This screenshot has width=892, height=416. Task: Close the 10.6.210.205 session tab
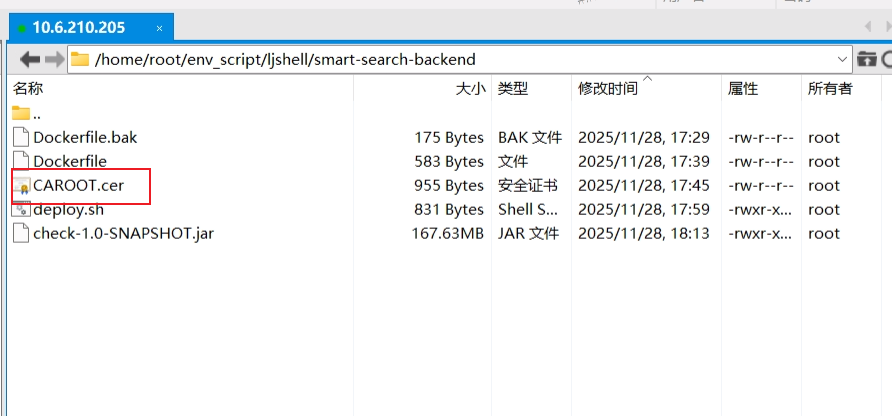click(x=159, y=28)
